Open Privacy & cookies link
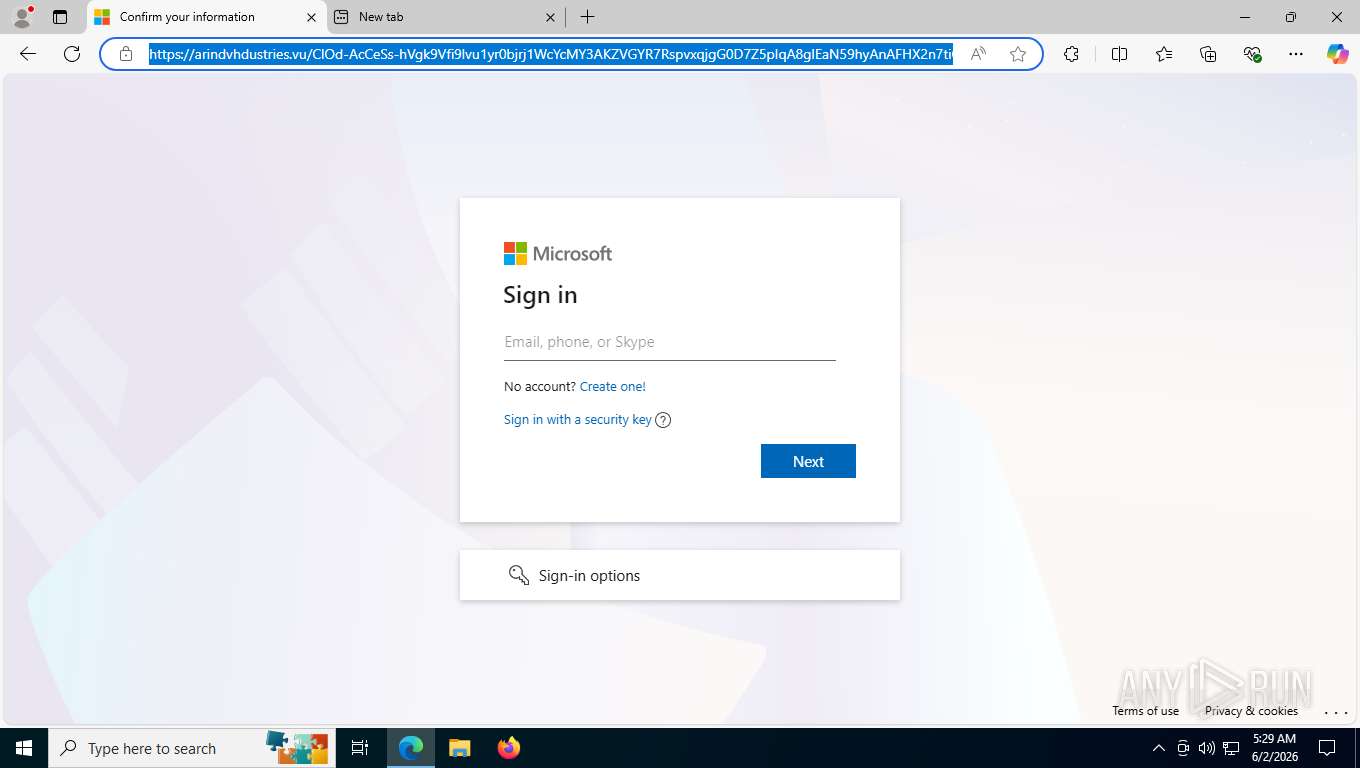The width and height of the screenshot is (1360, 768). (1251, 711)
